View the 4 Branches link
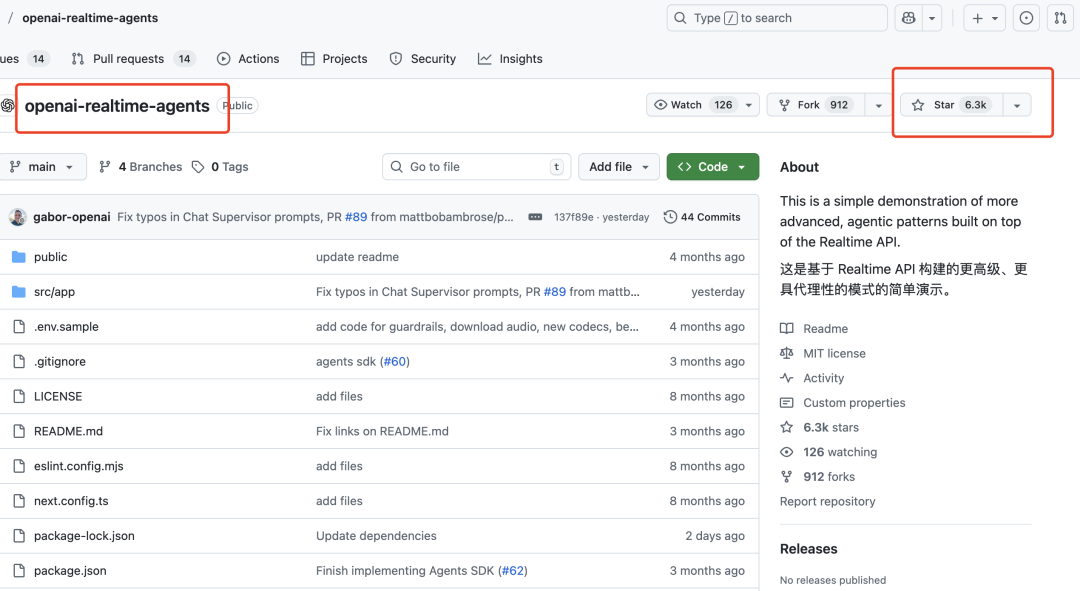Viewport: 1080px width, 591px height. 141,167
